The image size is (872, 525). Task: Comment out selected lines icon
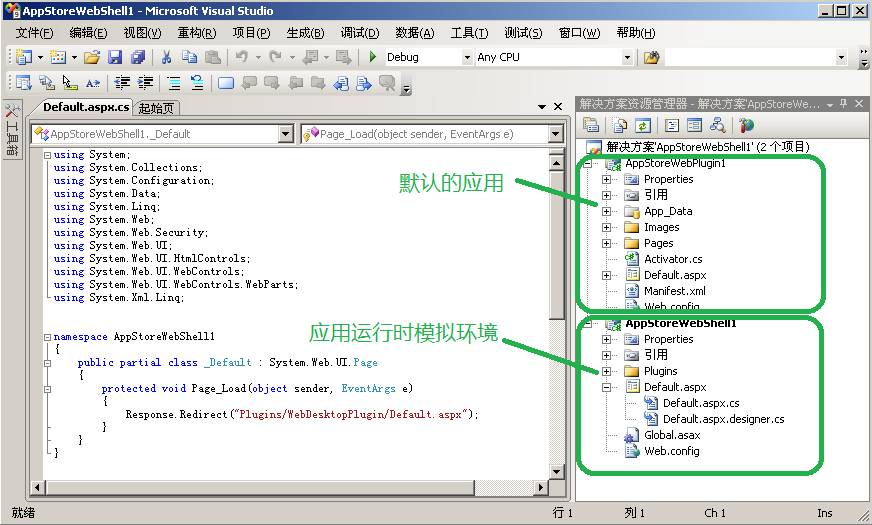pos(174,83)
